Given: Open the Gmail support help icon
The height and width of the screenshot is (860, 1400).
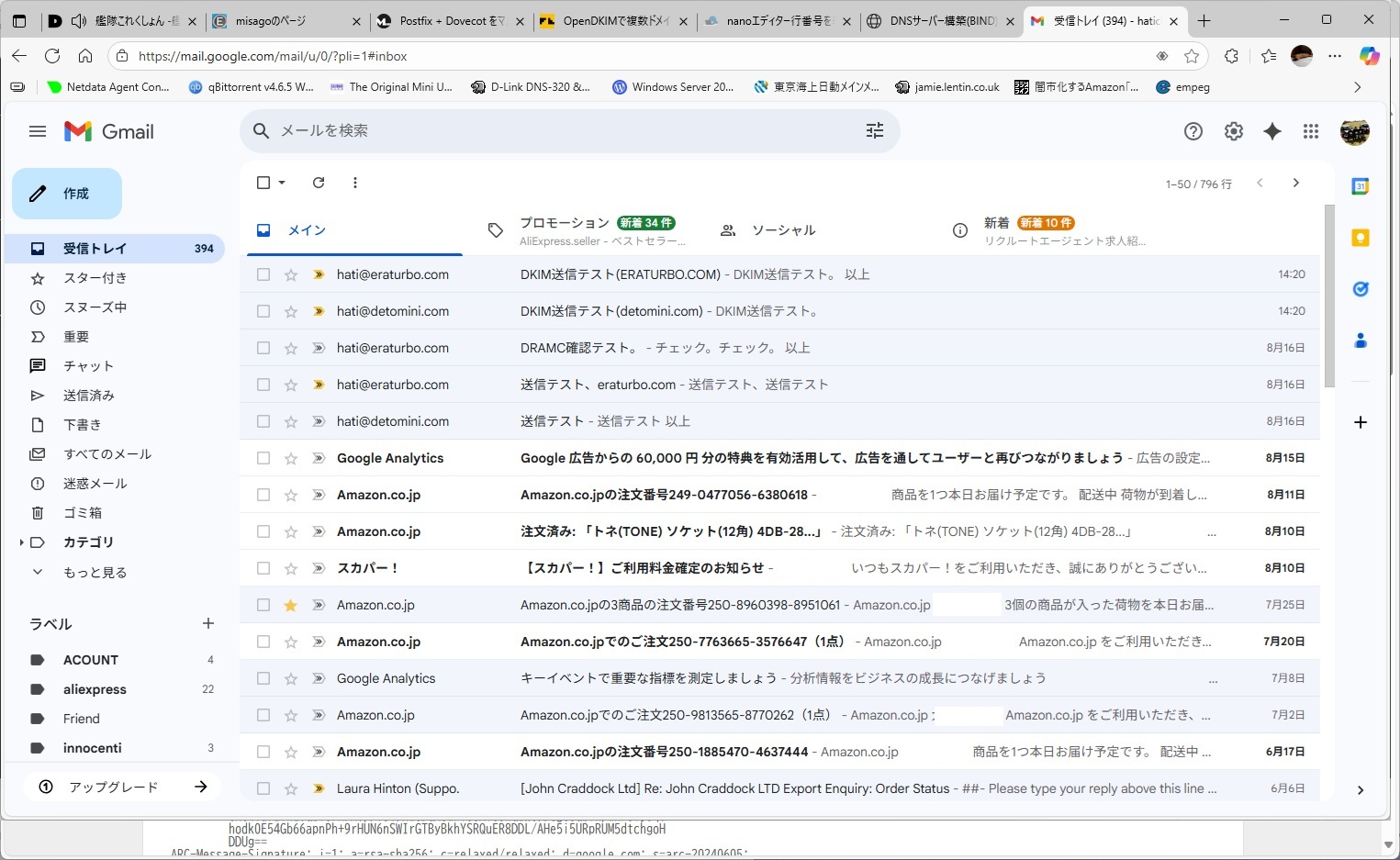Looking at the screenshot, I should 1193,131.
